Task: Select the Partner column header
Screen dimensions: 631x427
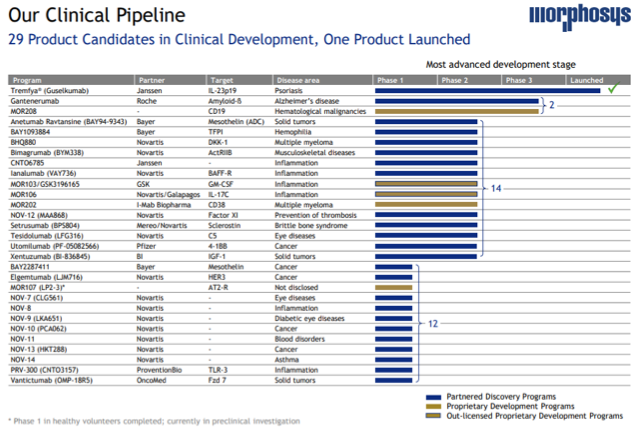Action: (x=150, y=80)
